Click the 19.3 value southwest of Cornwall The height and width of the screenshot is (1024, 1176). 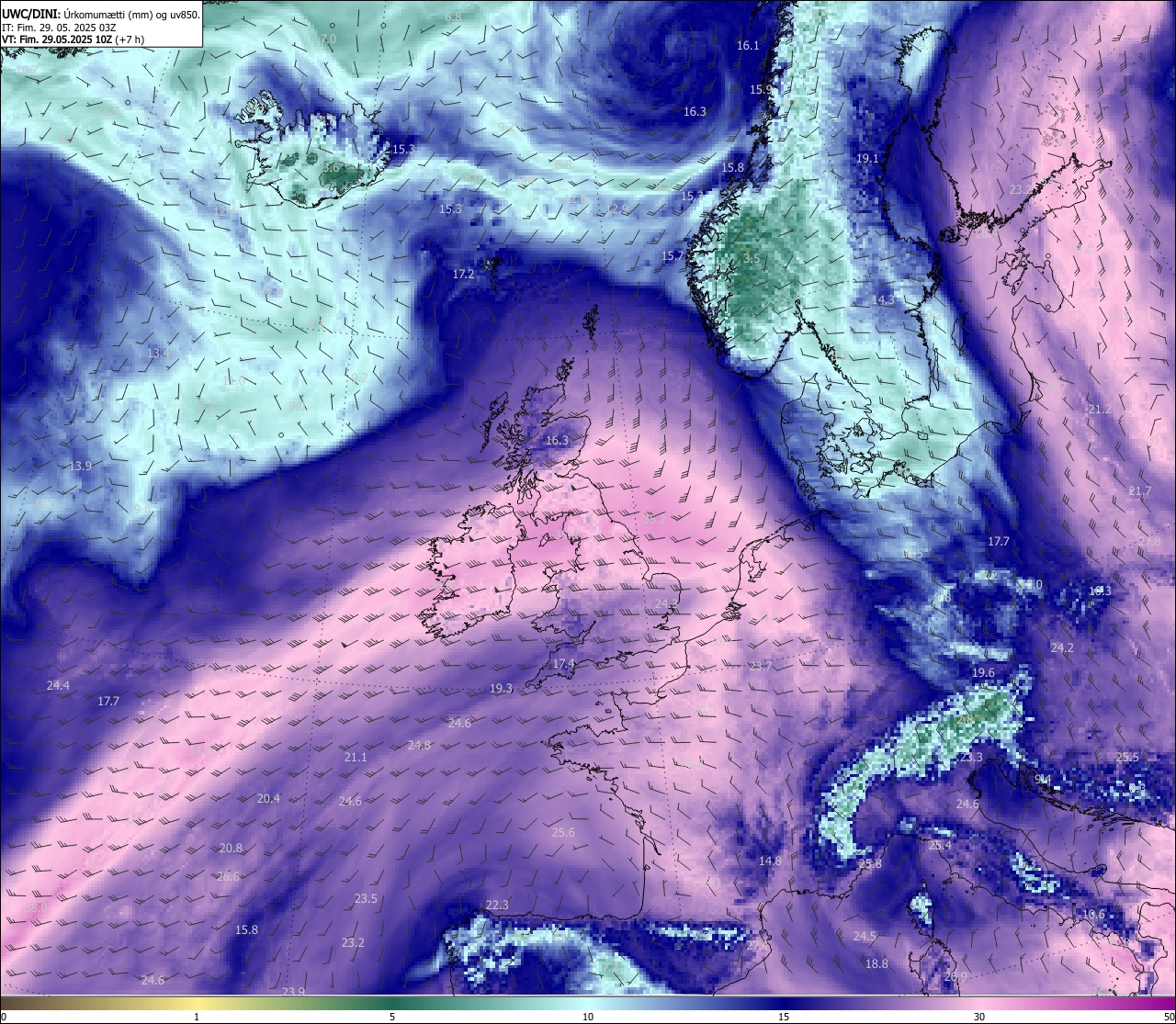tap(501, 689)
